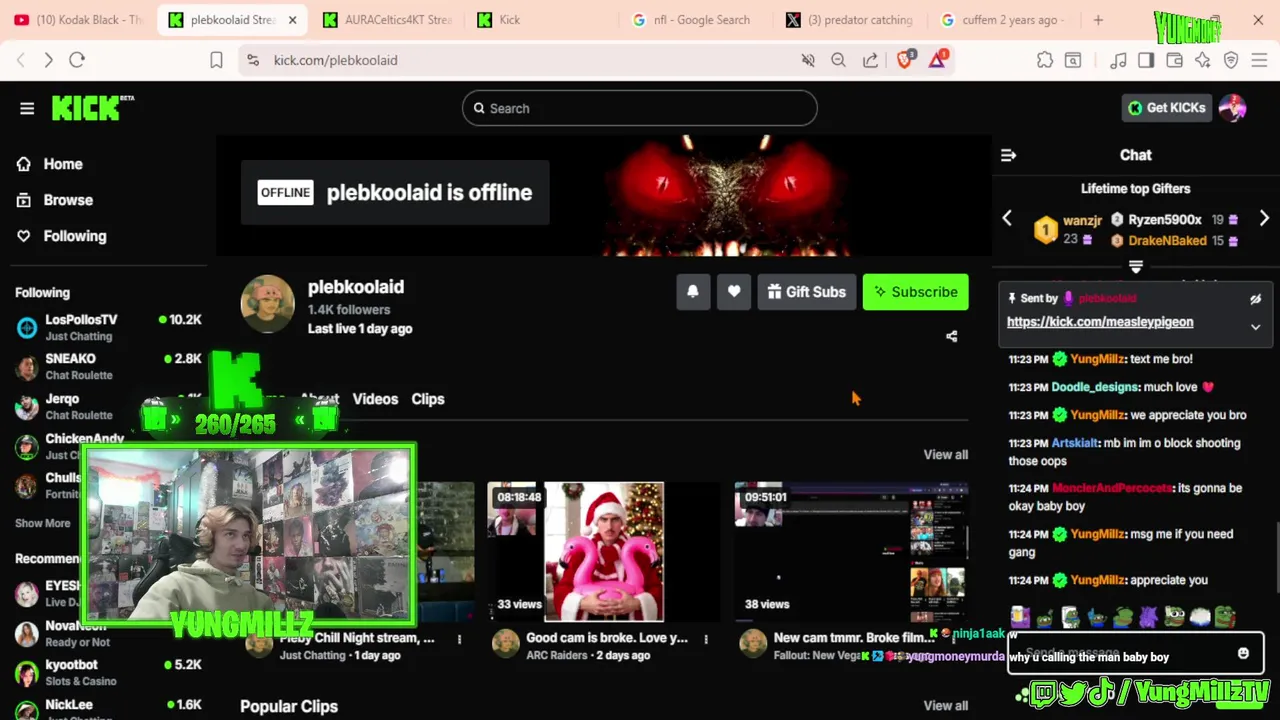Image resolution: width=1280 pixels, height=720 pixels.
Task: Switch to the Videos tab
Action: [375, 399]
